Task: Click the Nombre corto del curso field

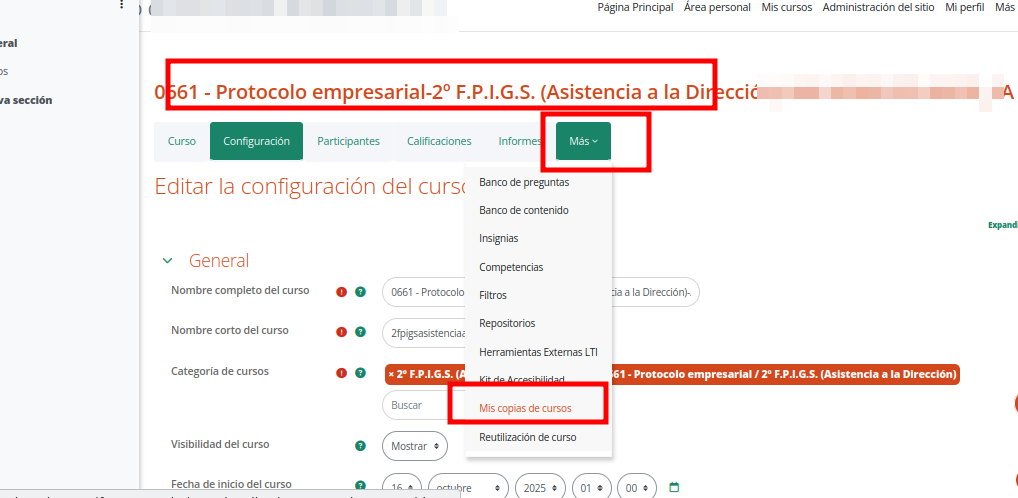Action: [x=424, y=332]
